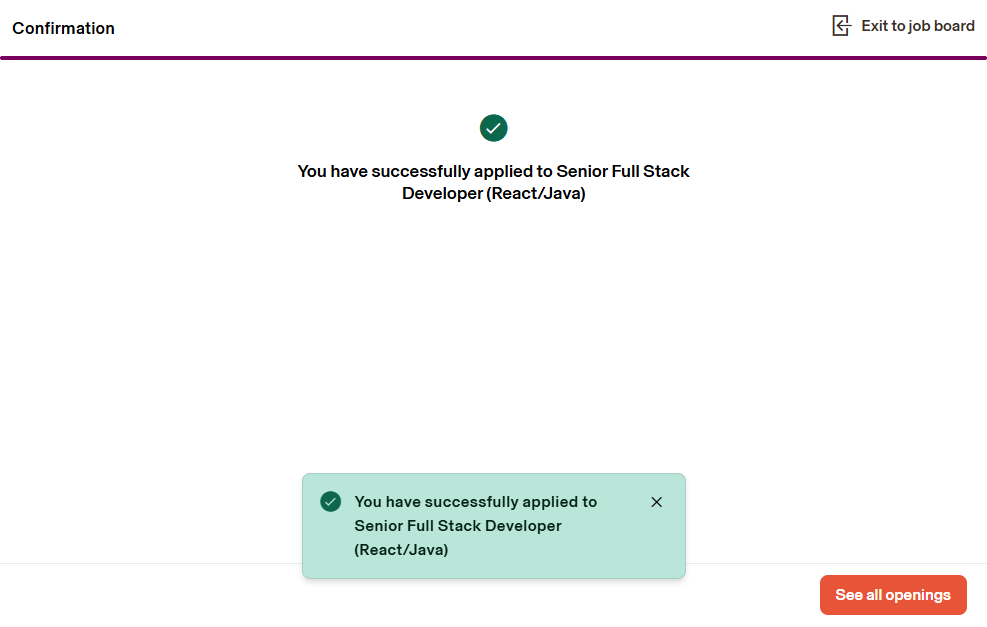
Task: Click the large green checkmark icon
Action: pyautogui.click(x=494, y=128)
